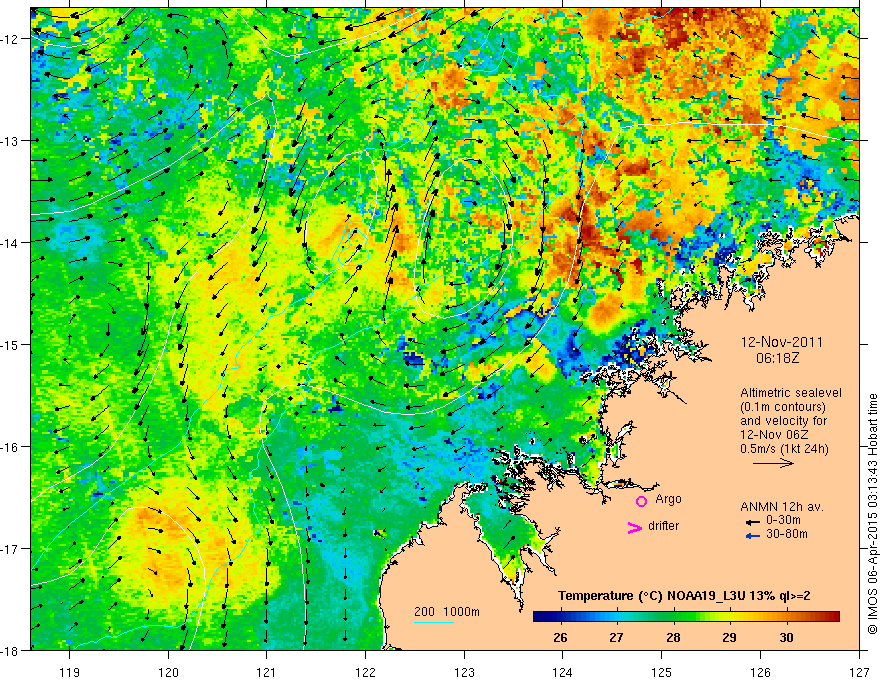Viewport: 880px width, 680px height.
Task: Click the temperature color bar legend
Action: [686, 617]
